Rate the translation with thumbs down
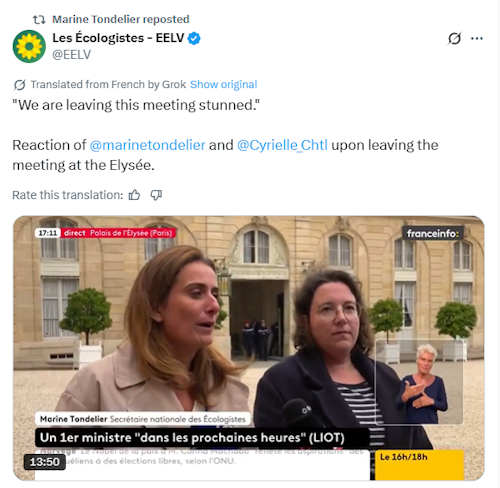The image size is (500, 488). (x=156, y=195)
